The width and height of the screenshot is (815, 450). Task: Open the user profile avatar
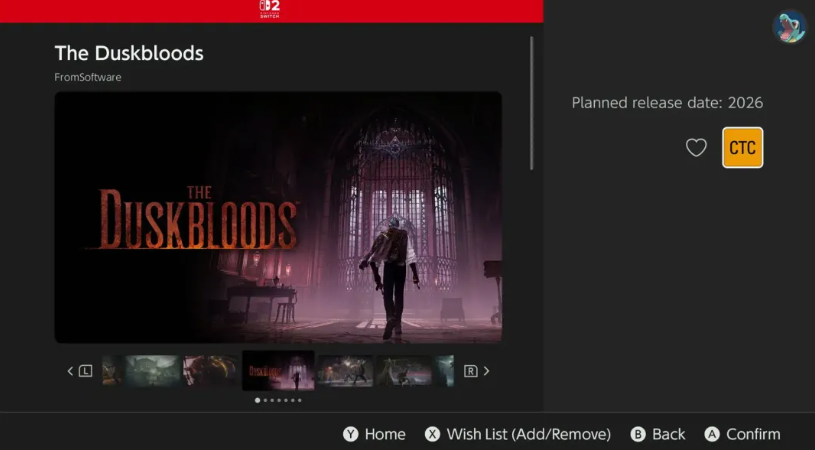coord(789,27)
